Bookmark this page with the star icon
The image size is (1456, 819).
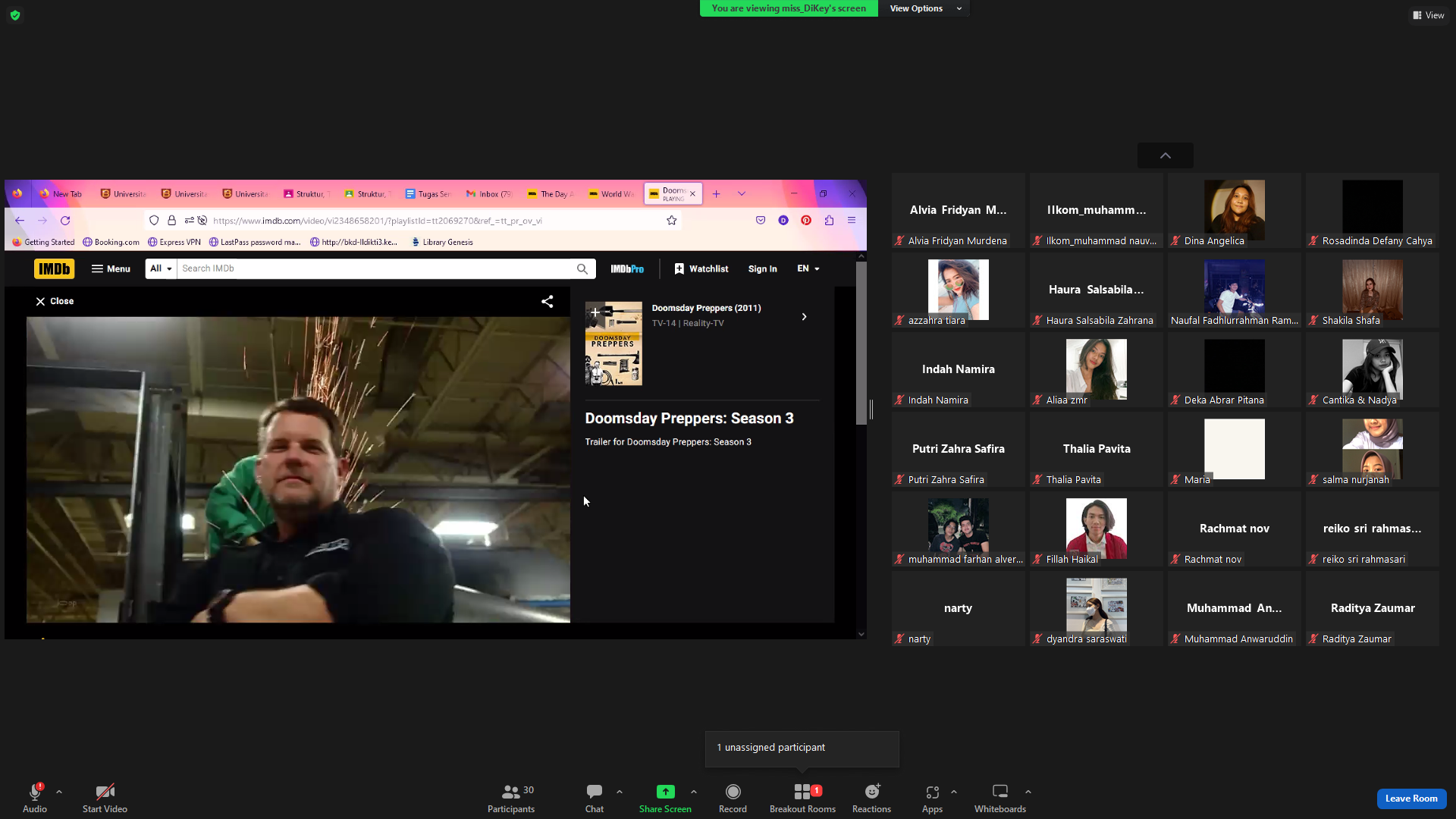click(671, 221)
